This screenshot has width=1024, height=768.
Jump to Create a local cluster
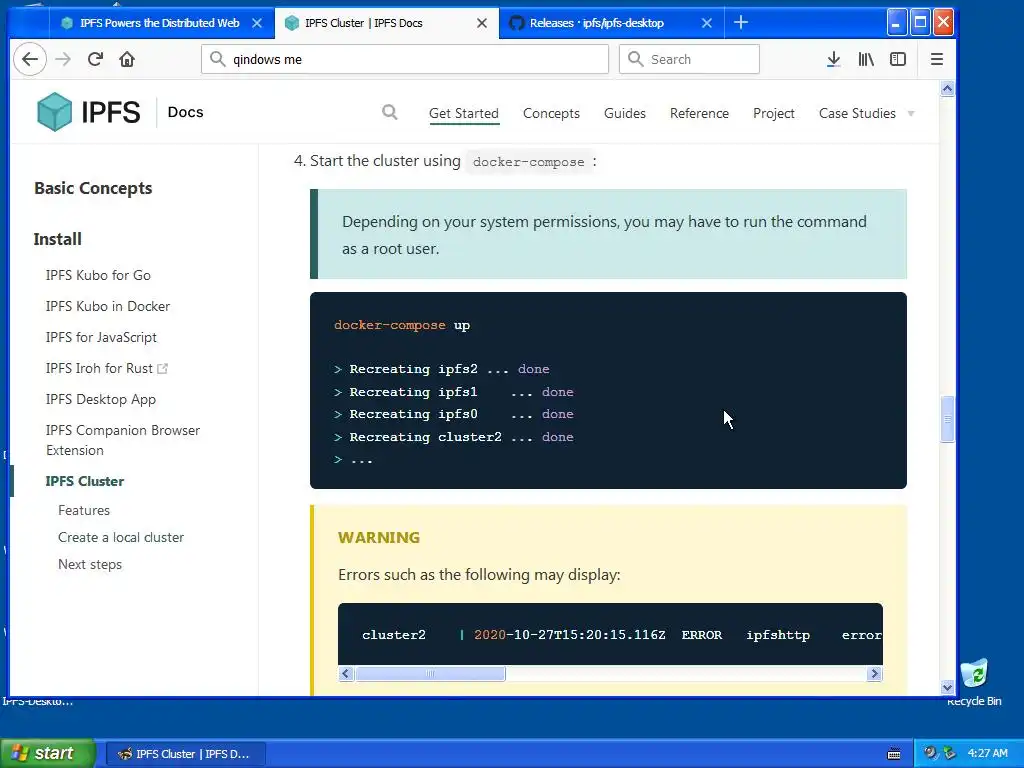coord(121,537)
